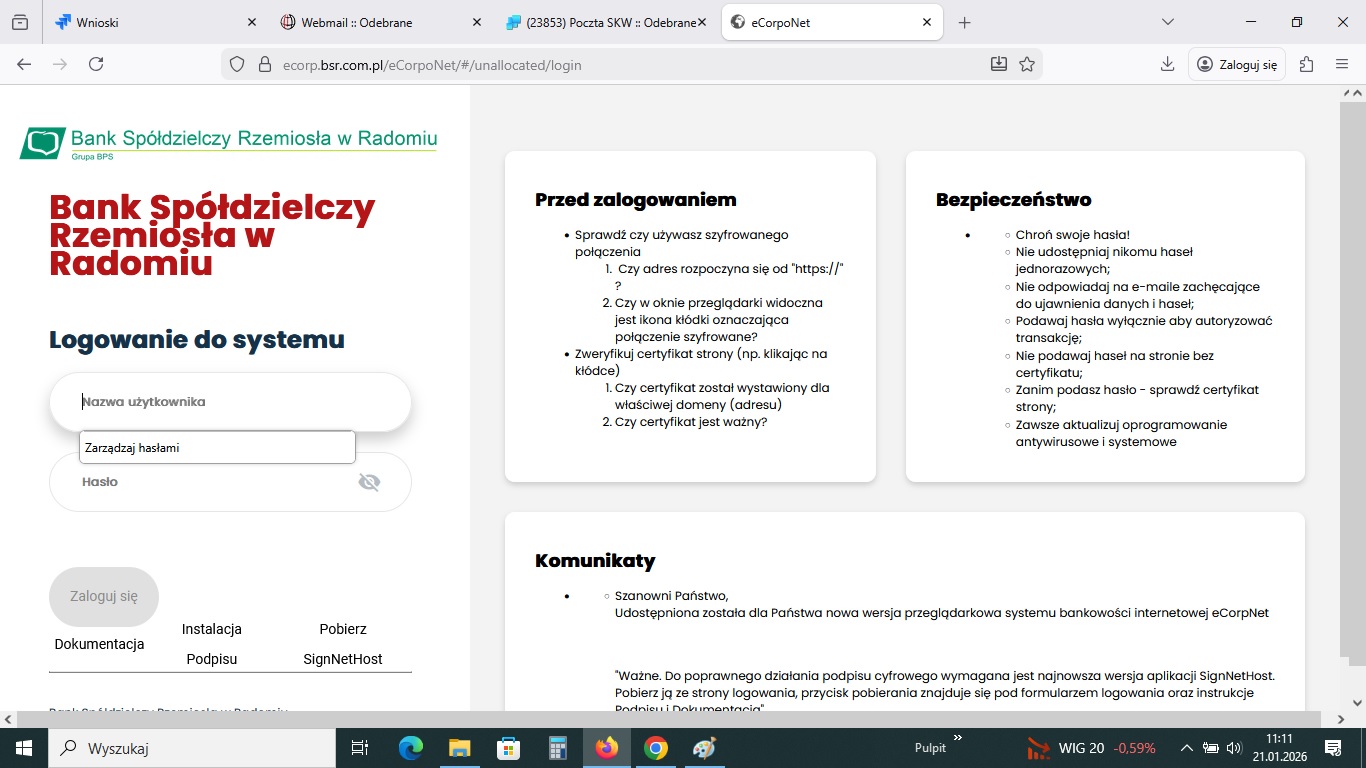Open the Extensions puzzle icon
Screen dimensions: 1366x768
[x=1306, y=64]
